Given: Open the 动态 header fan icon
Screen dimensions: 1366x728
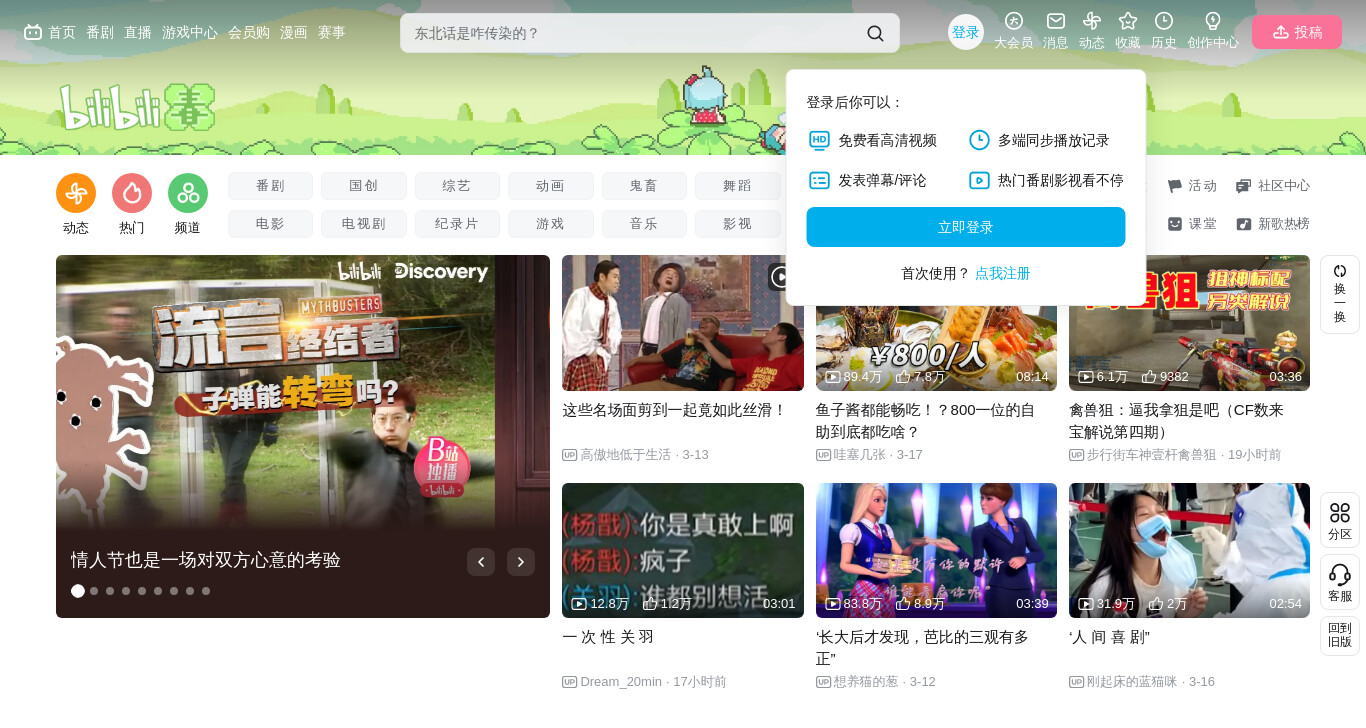Looking at the screenshot, I should click(x=1092, y=21).
